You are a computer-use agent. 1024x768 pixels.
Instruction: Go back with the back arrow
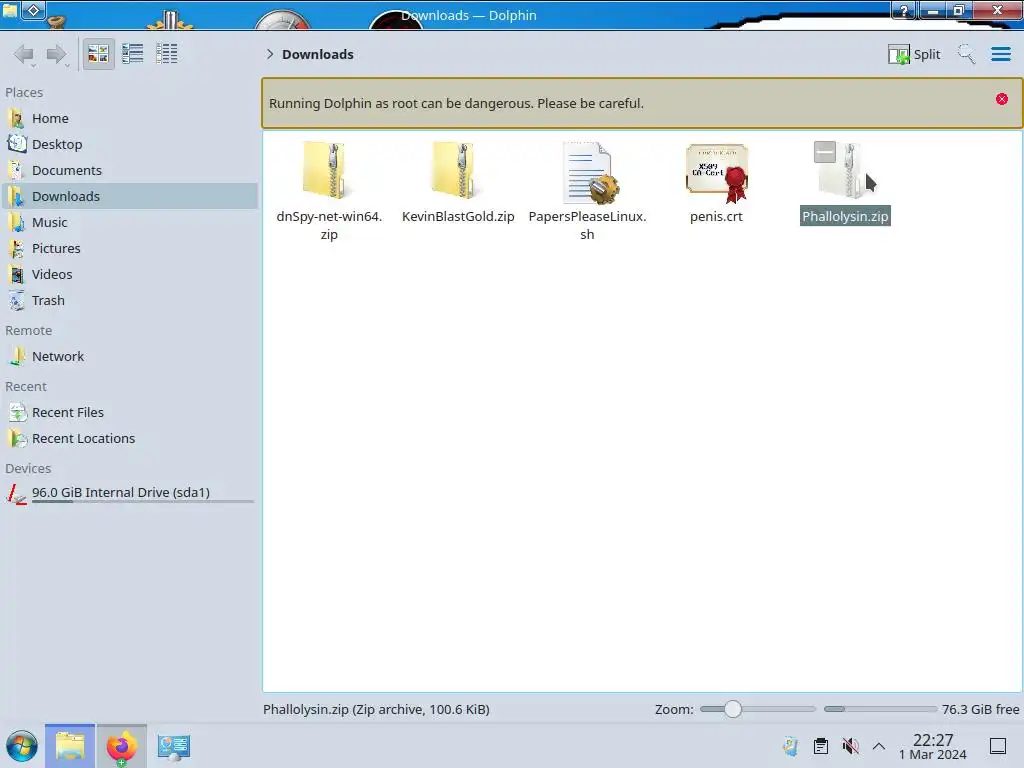(x=24, y=54)
